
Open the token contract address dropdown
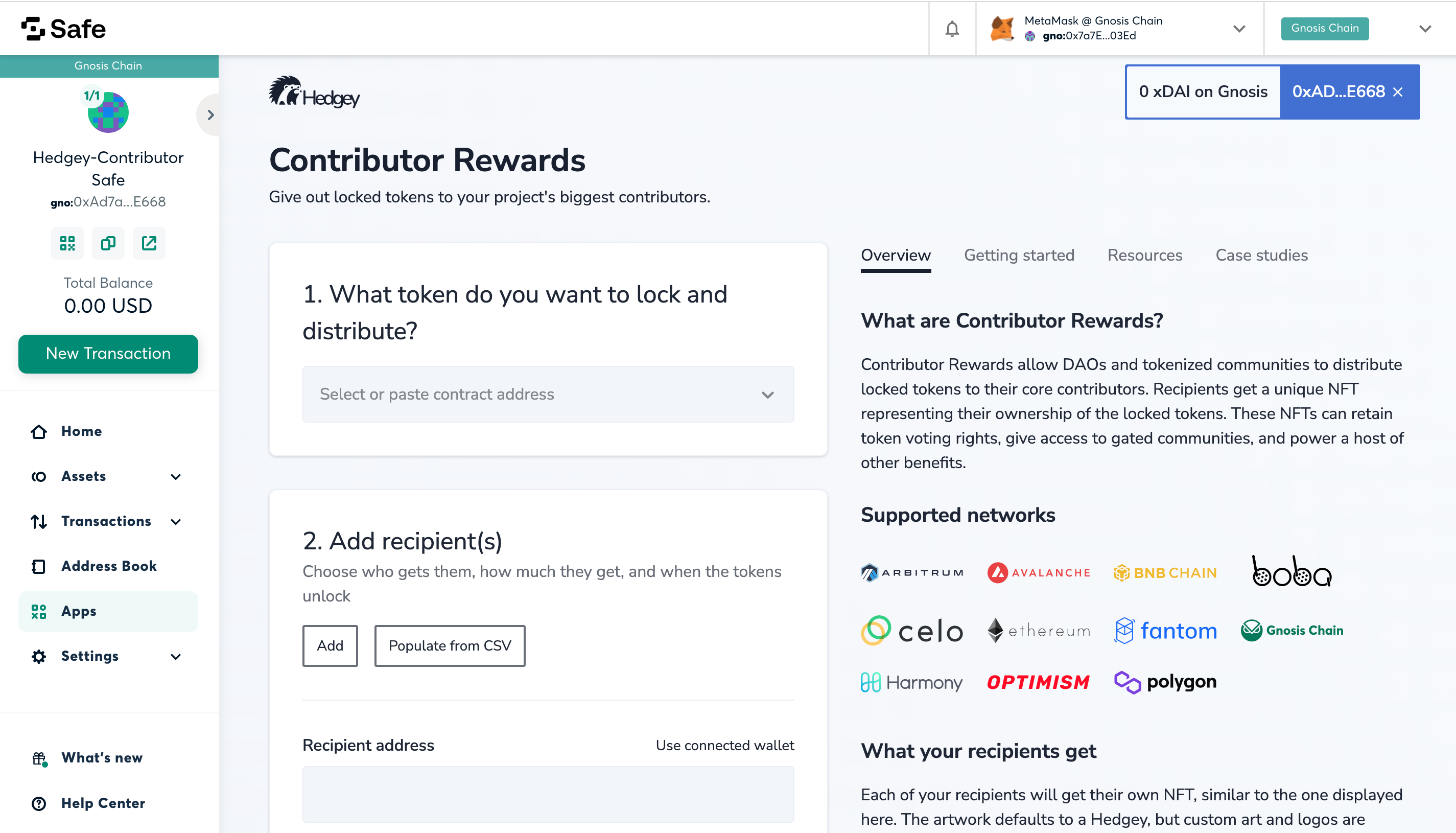[x=548, y=394]
